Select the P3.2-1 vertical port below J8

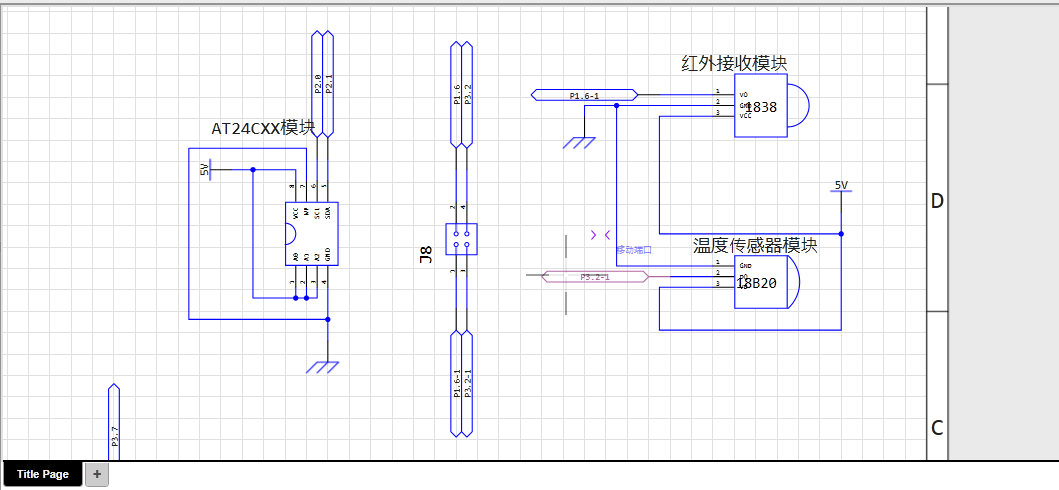point(467,383)
